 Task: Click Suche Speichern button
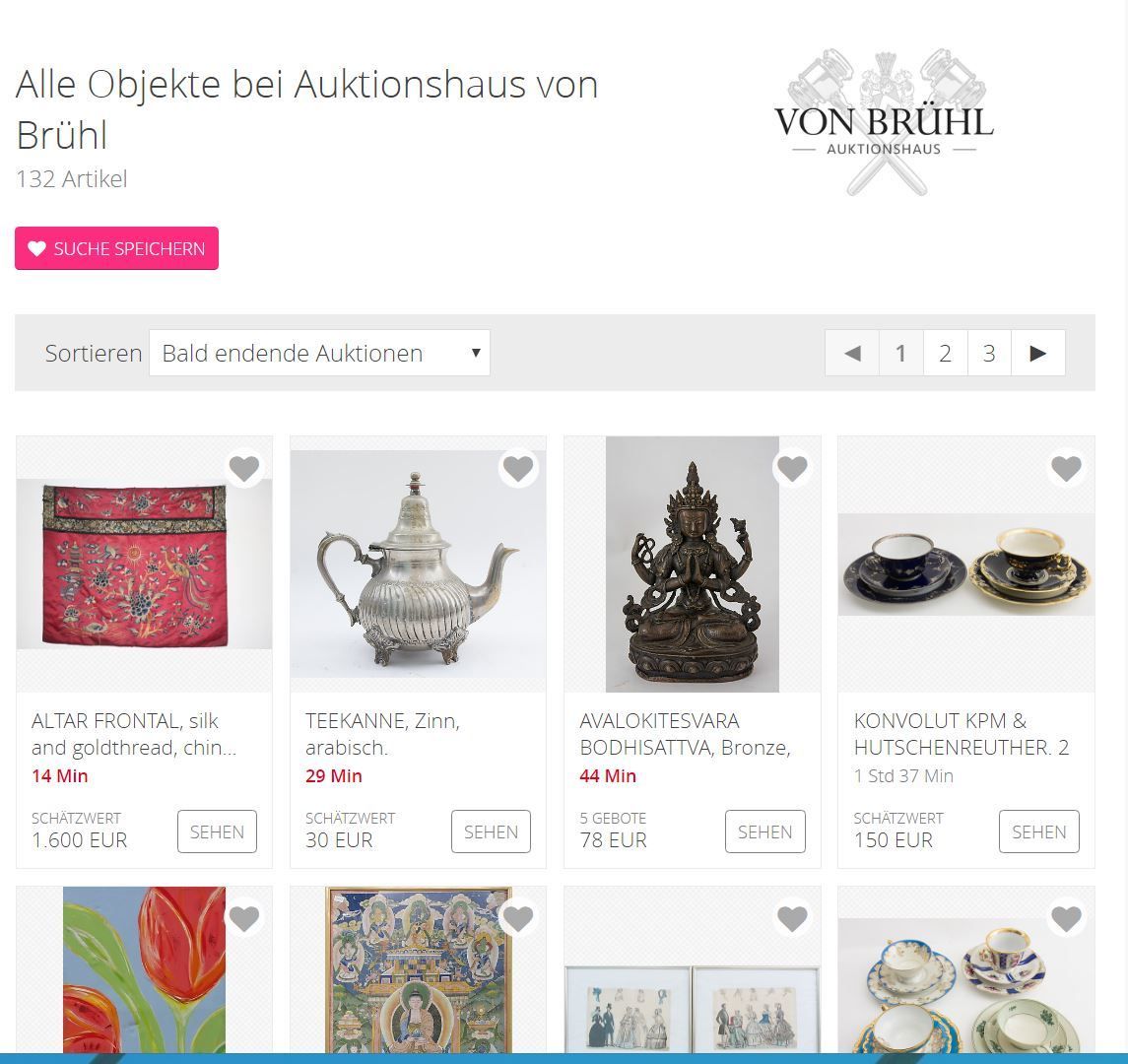[116, 248]
